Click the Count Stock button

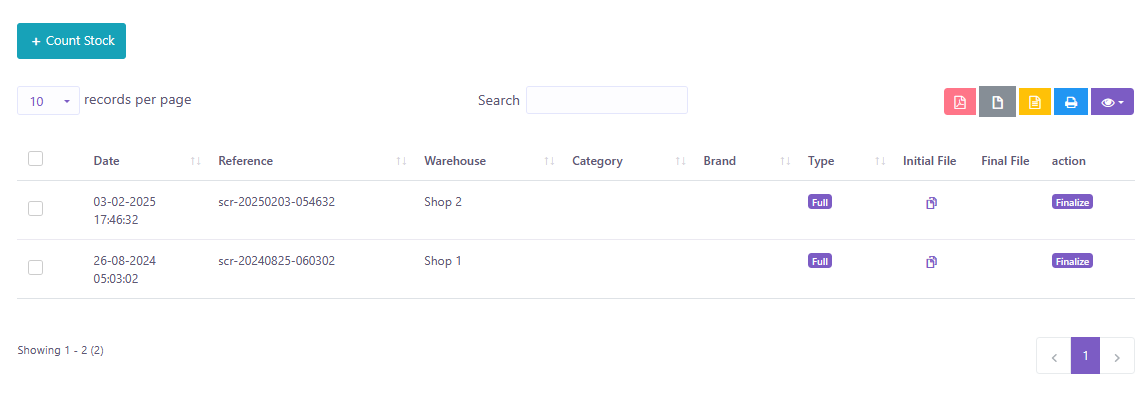pos(72,41)
